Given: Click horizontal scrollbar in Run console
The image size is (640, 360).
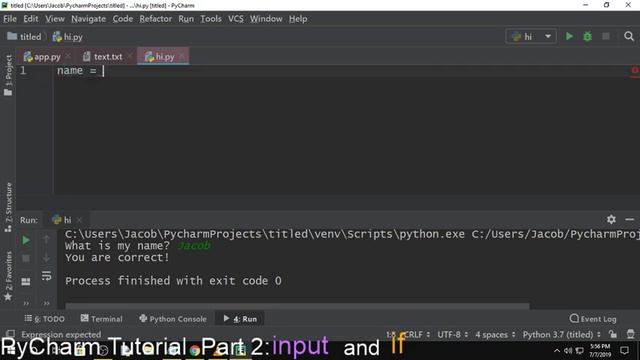Looking at the screenshot, I should (297, 306).
